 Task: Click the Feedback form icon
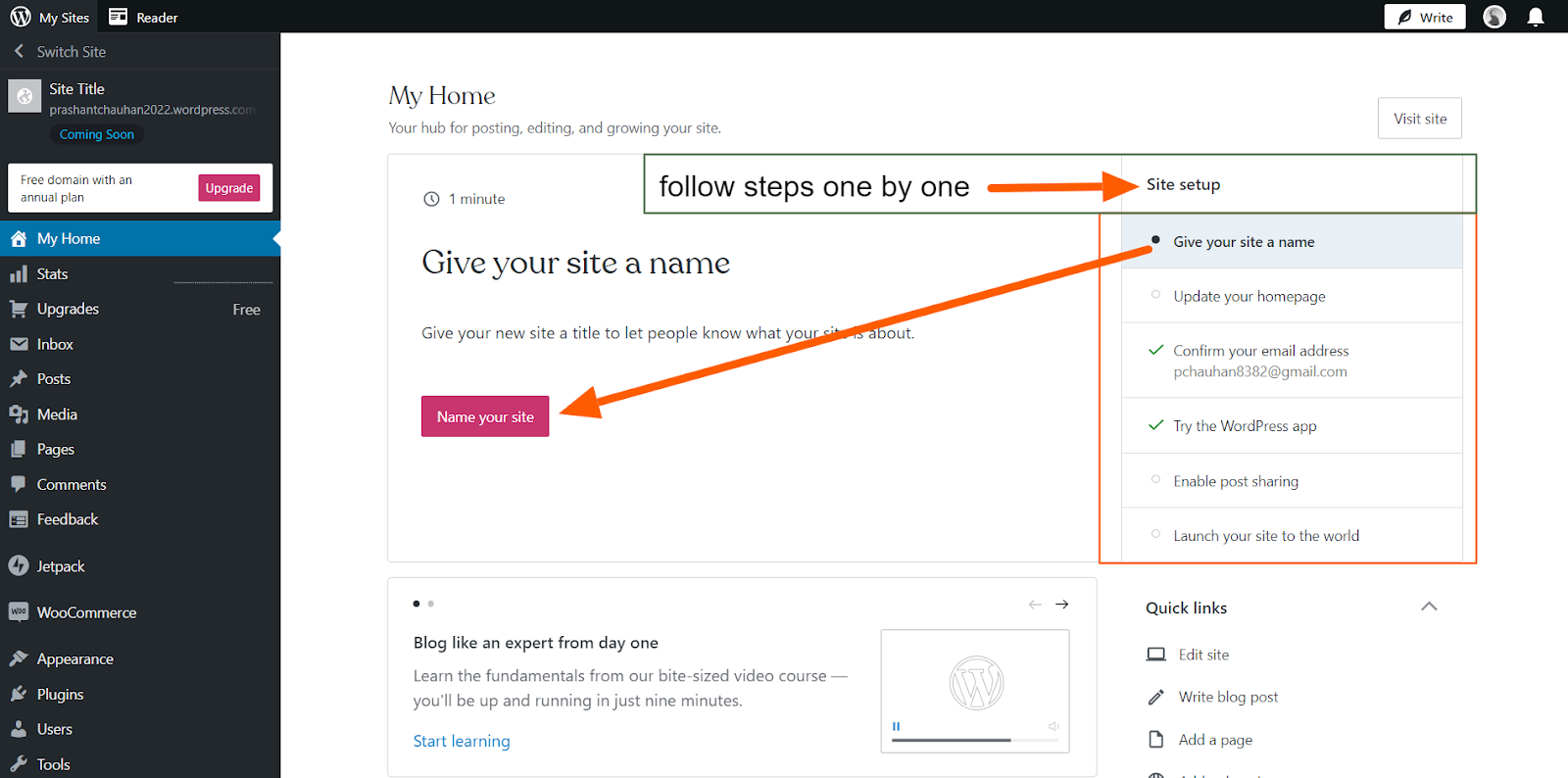[19, 519]
